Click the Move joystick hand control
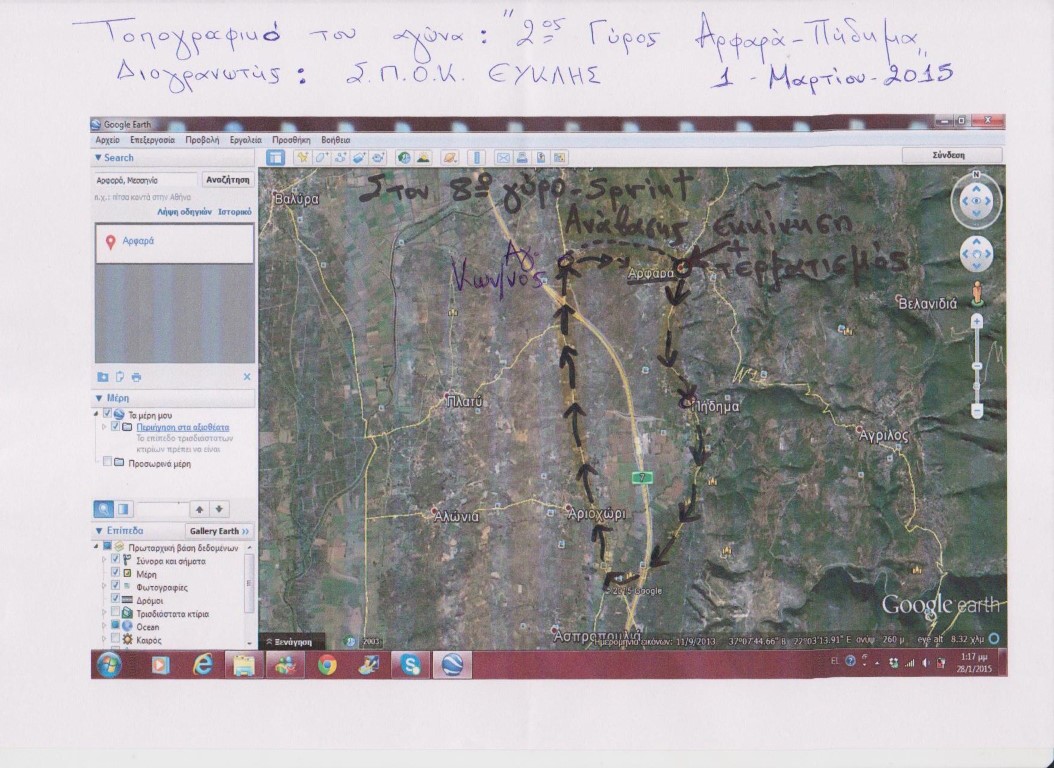Screen dimensions: 1054x768 click(976, 254)
